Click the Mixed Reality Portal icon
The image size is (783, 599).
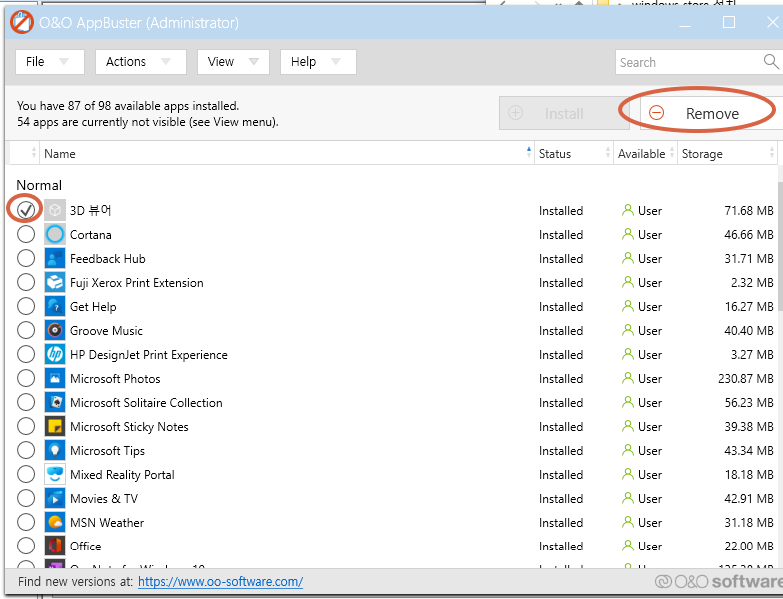pyautogui.click(x=55, y=474)
